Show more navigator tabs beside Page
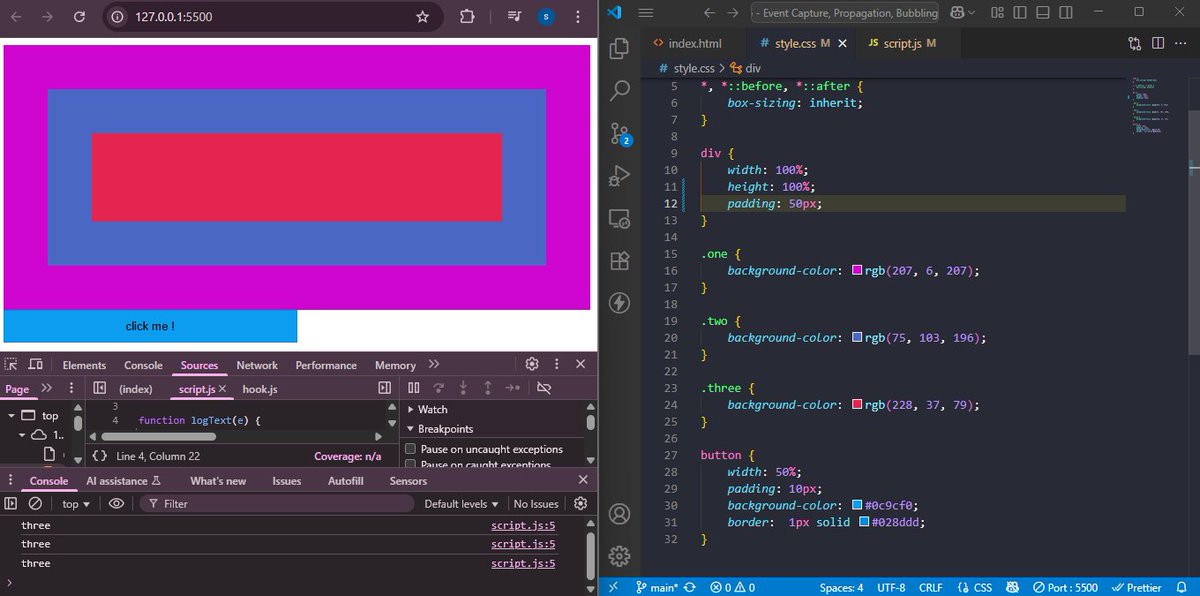The image size is (1200, 596). pyautogui.click(x=47, y=388)
